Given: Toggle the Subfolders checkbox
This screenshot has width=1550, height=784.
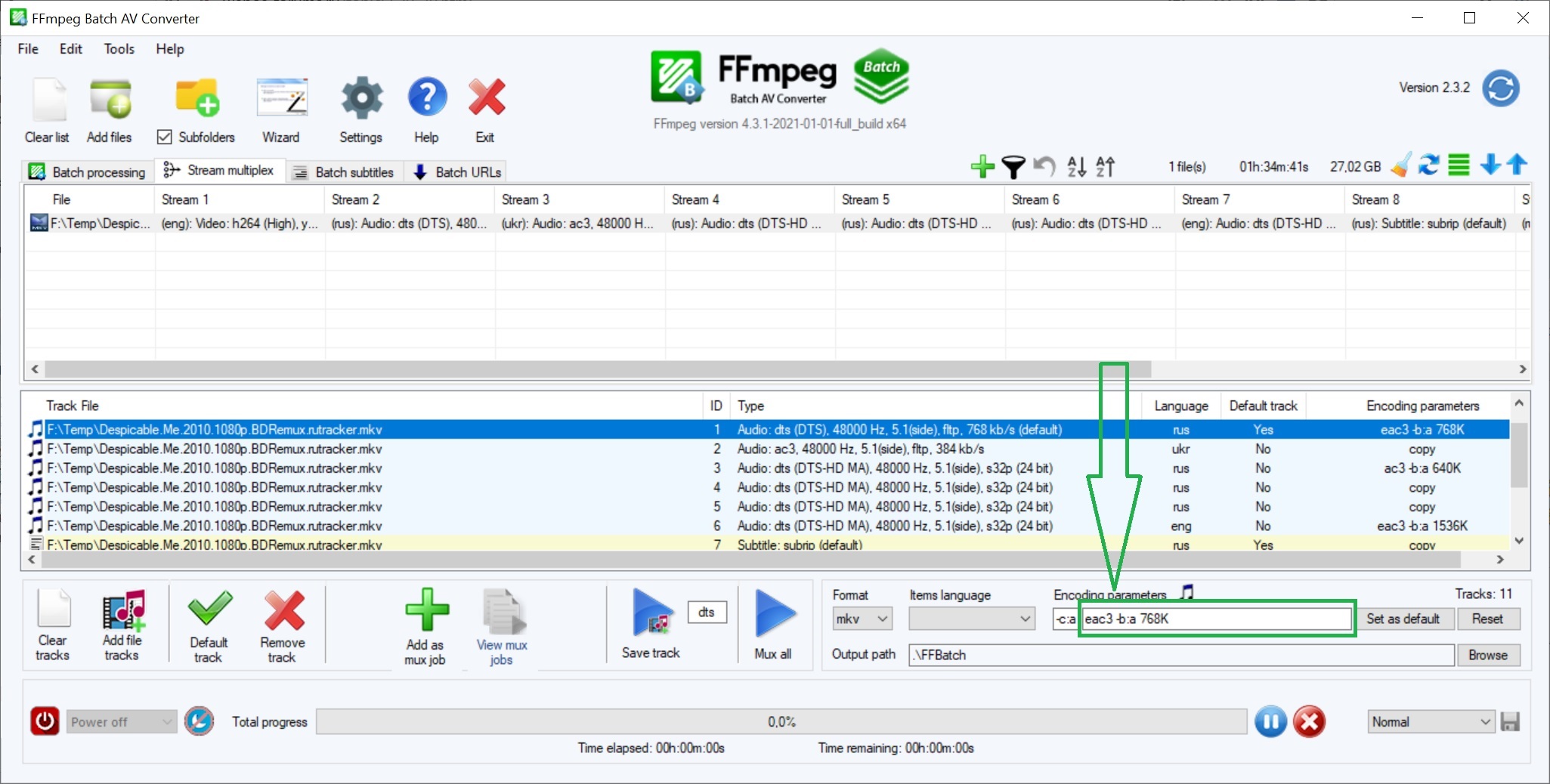Looking at the screenshot, I should pyautogui.click(x=165, y=137).
